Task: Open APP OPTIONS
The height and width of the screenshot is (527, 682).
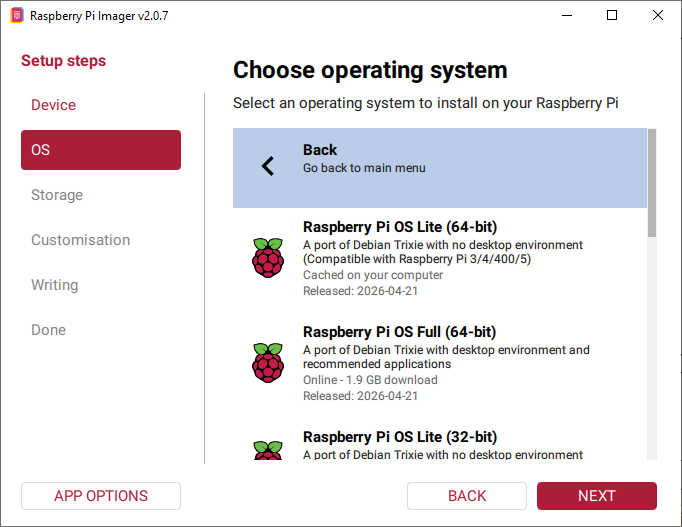Action: (x=101, y=496)
